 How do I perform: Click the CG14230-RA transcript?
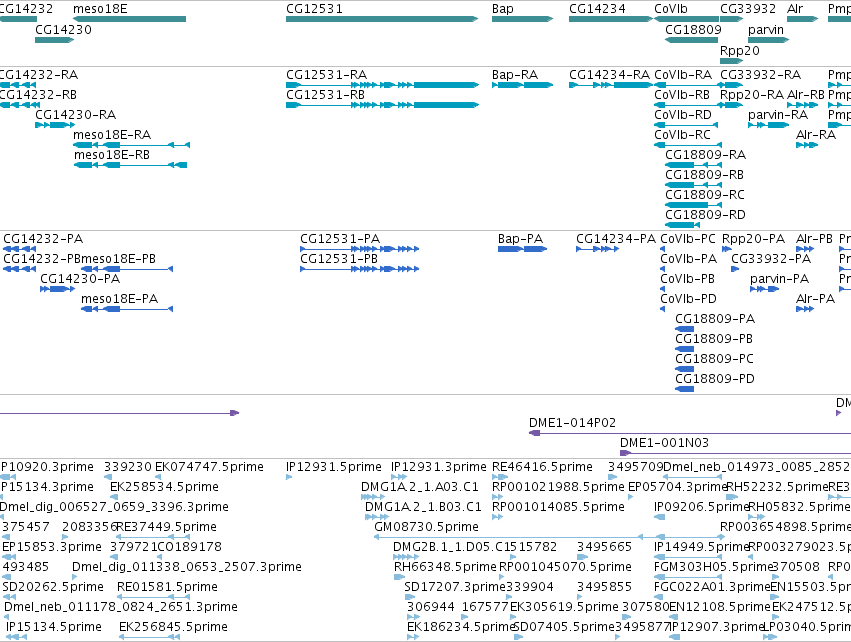[54, 125]
